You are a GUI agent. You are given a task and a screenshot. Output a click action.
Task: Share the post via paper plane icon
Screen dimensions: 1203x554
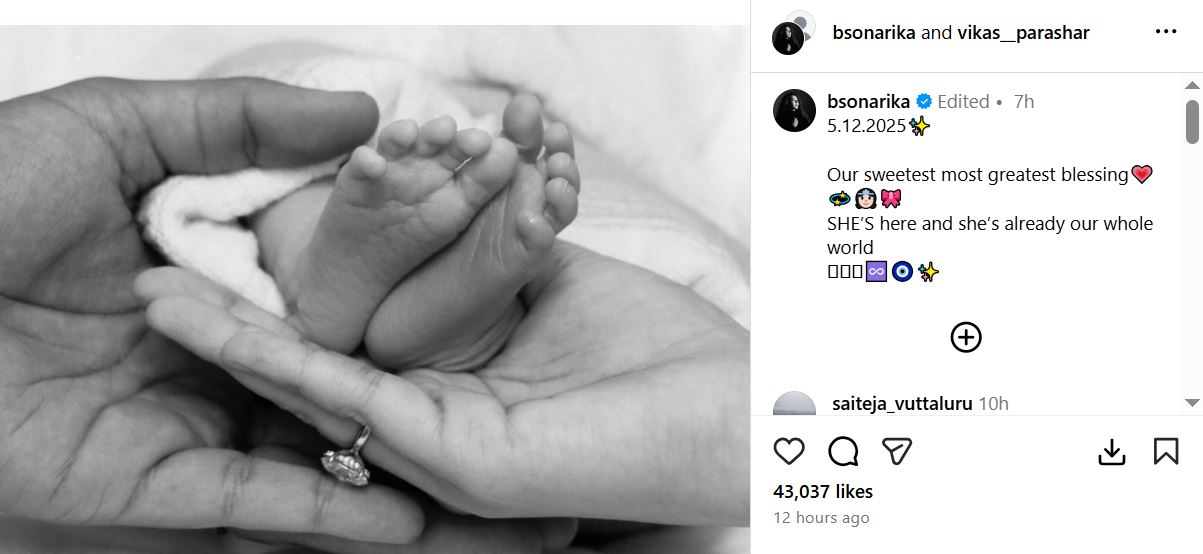point(897,452)
